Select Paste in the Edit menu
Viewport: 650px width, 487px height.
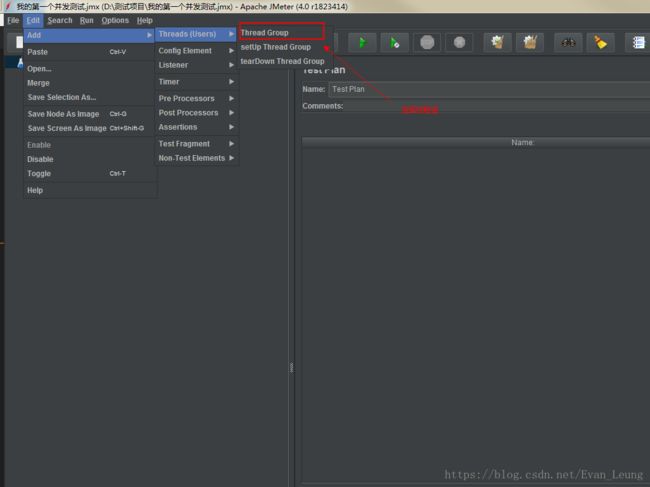[x=89, y=52]
